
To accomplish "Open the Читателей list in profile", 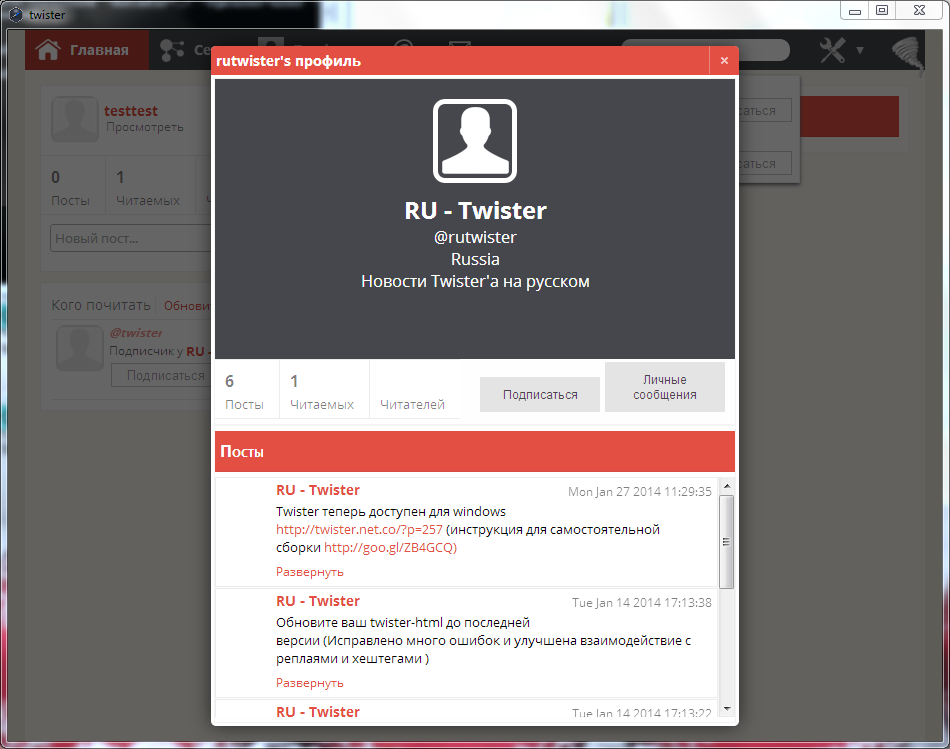I will [x=412, y=404].
